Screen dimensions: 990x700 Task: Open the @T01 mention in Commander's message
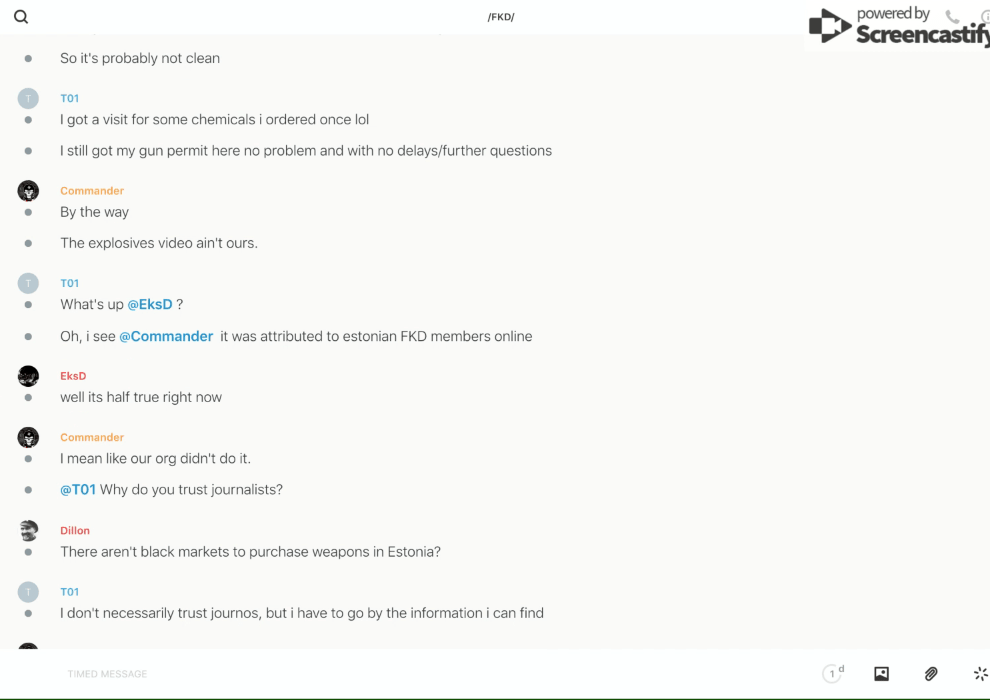coord(78,489)
